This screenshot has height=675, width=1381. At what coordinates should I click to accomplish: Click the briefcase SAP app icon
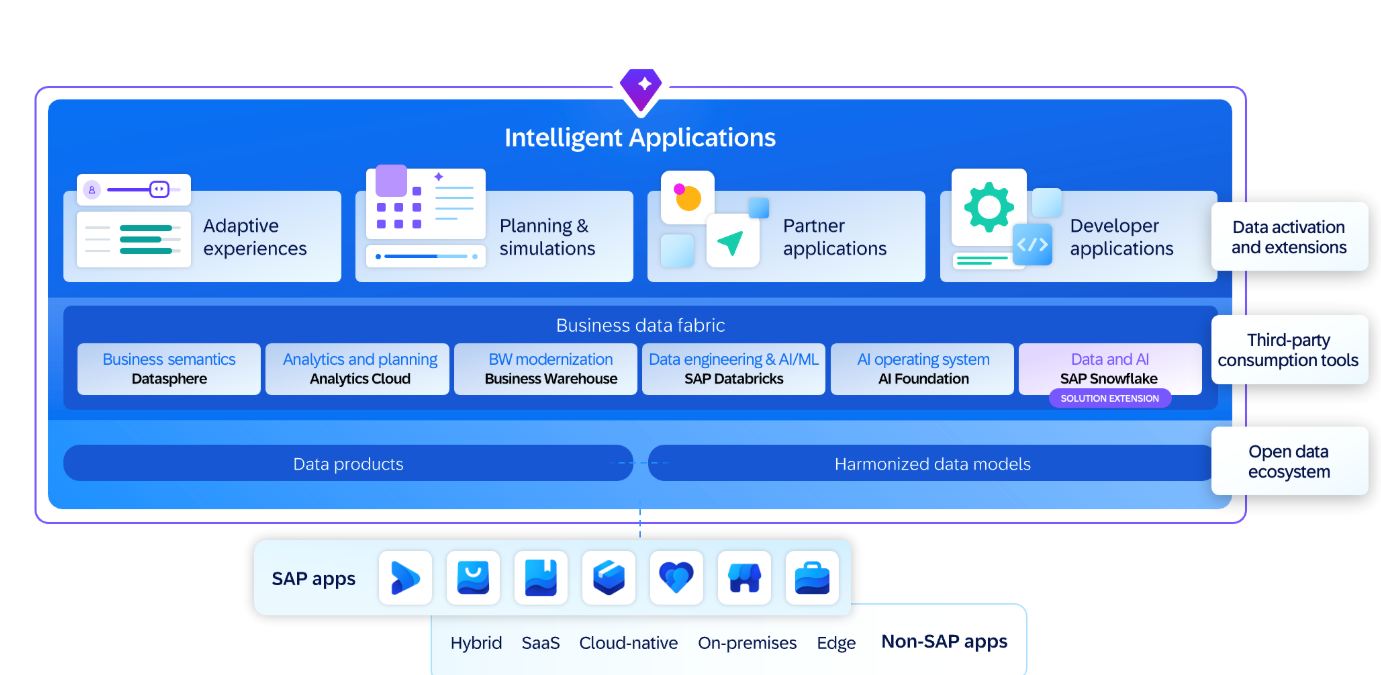coord(812,578)
